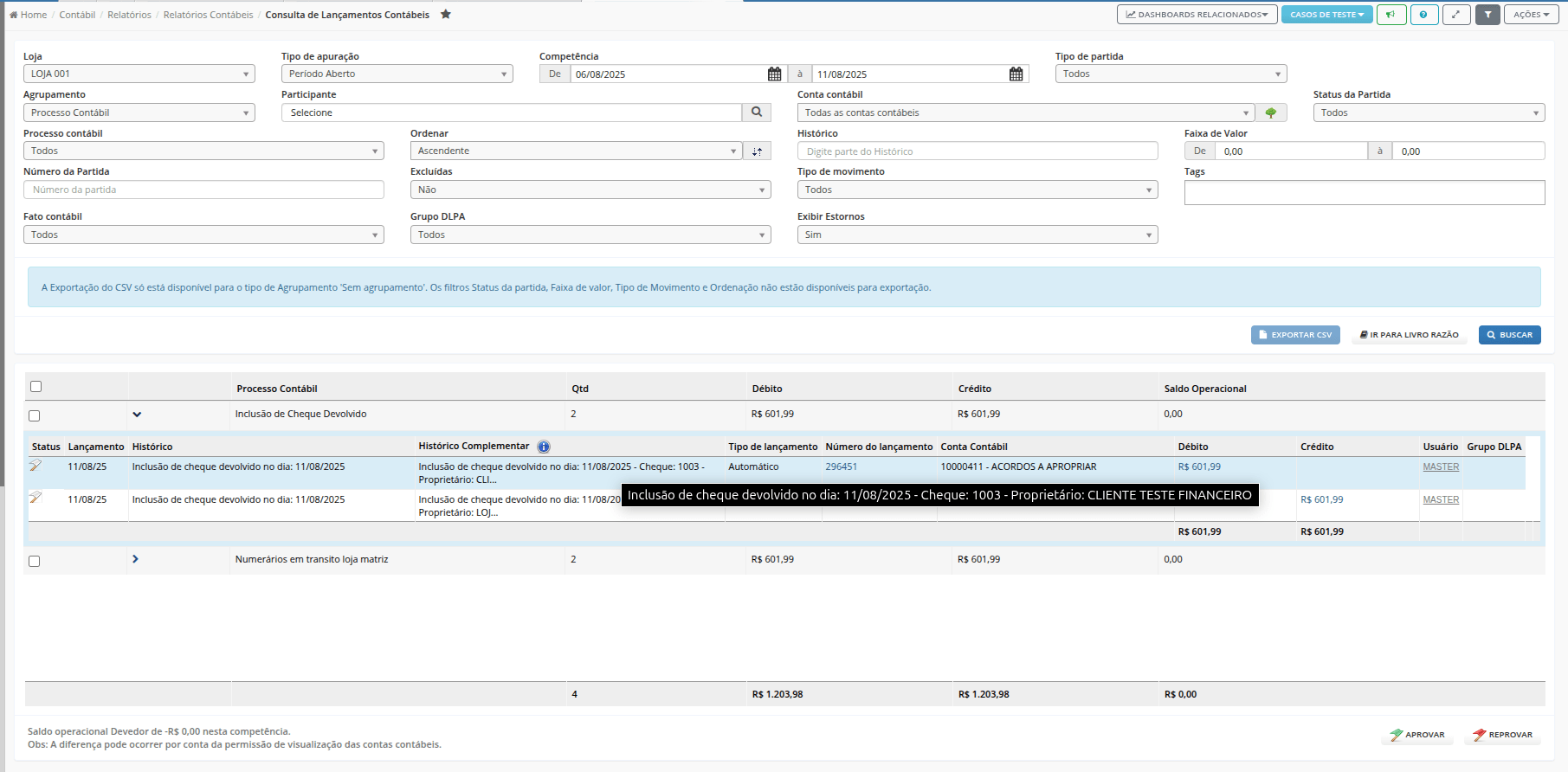Click the Faixa de Valor maximum field
The height and width of the screenshot is (772, 1568).
click(1468, 151)
